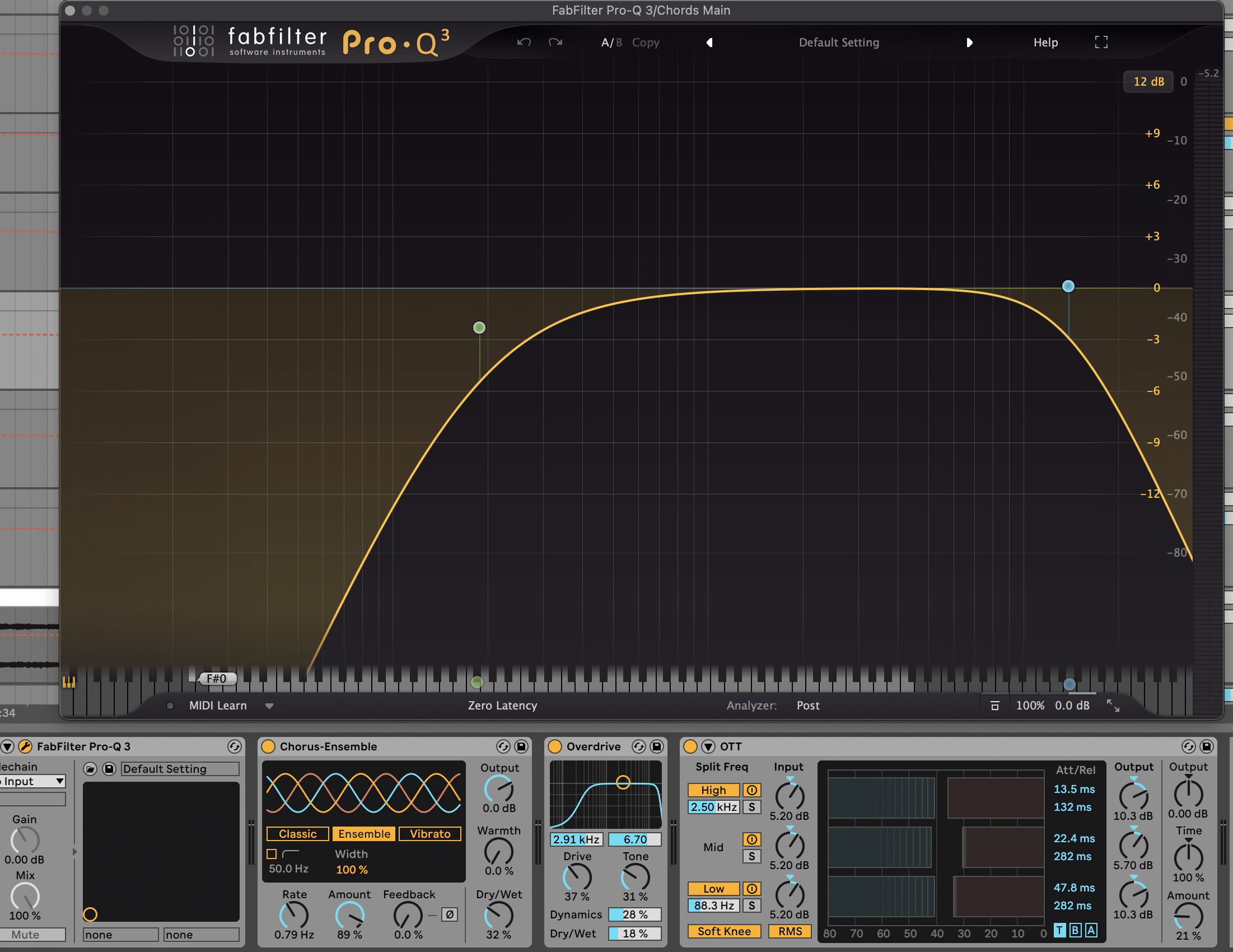1233x952 pixels.
Task: Adjust Overdrive Dynamics 28 % slider
Action: (x=634, y=914)
